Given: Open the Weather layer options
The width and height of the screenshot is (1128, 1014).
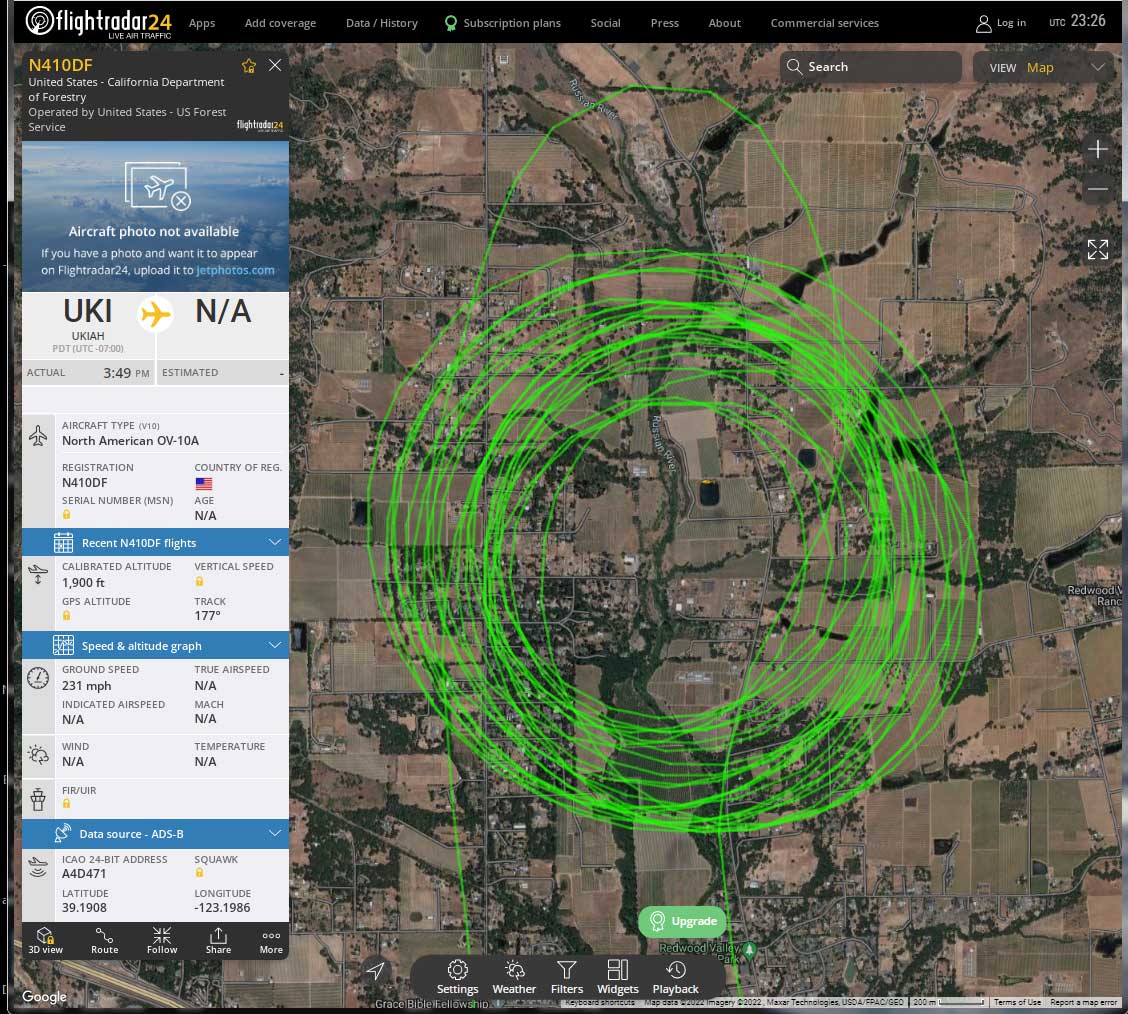Looking at the screenshot, I should 514,976.
